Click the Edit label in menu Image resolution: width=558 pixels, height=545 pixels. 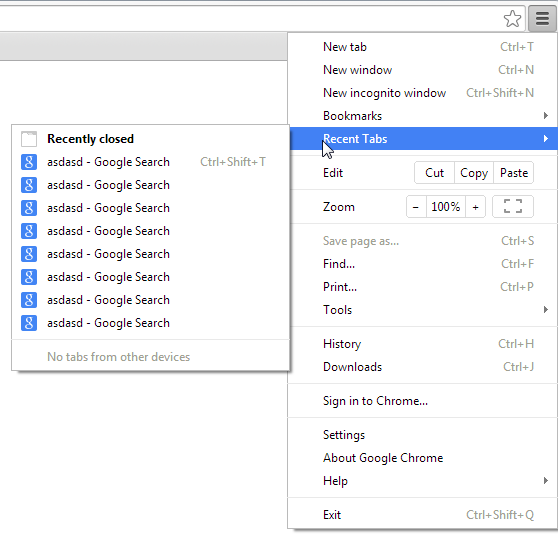333,173
